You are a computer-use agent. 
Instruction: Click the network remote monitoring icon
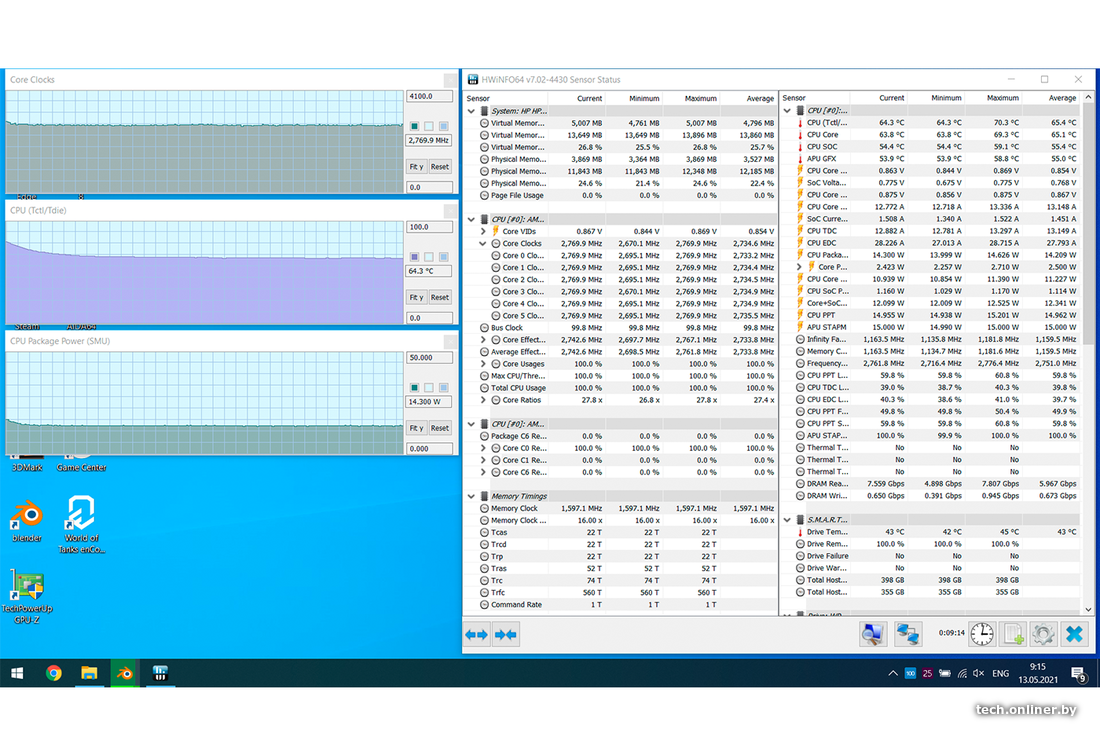point(908,634)
